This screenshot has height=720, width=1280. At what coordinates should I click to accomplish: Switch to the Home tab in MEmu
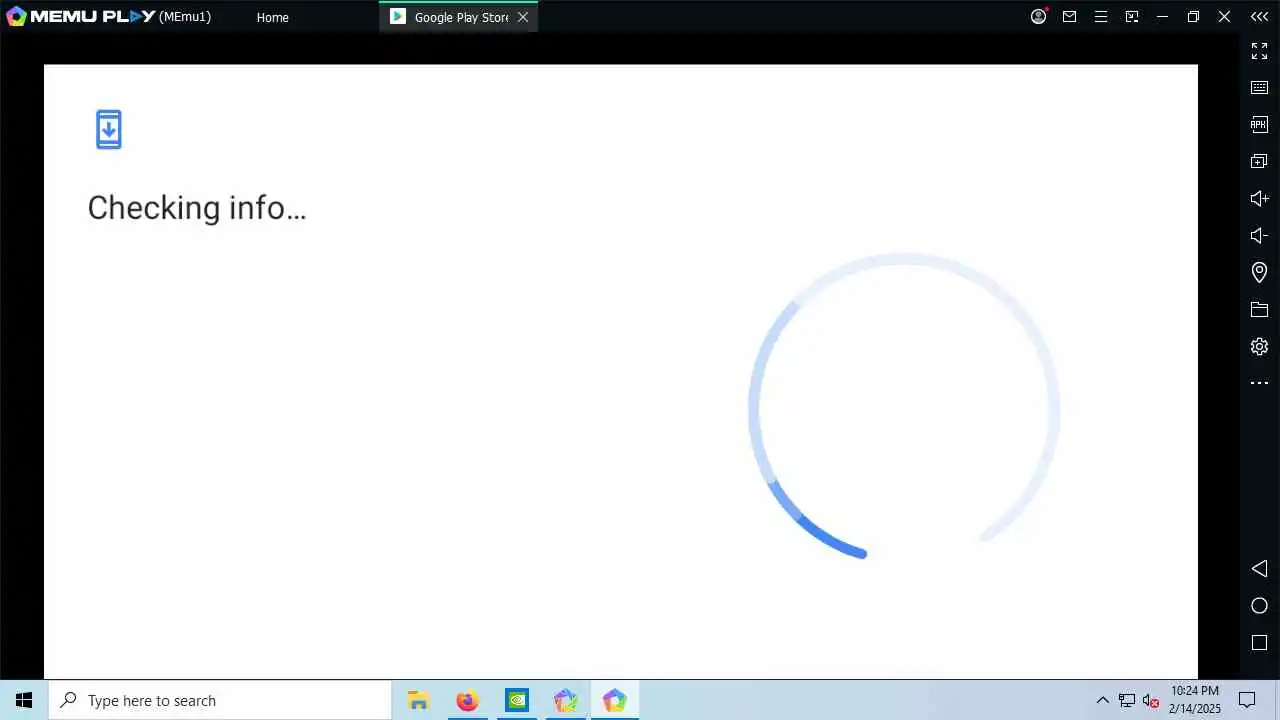pos(272,17)
